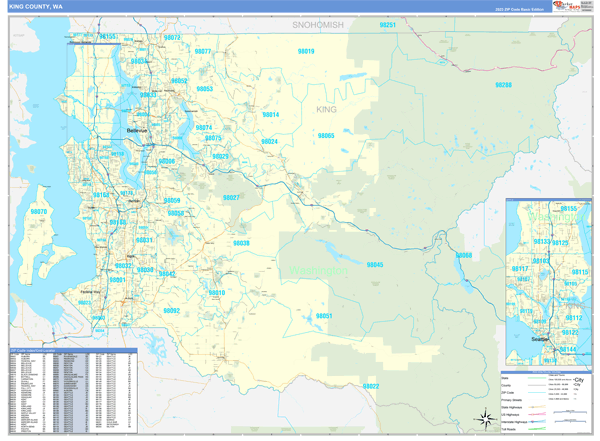Image resolution: width=600 pixels, height=441 pixels.
Task: Click the largest City size legend symbol
Action: click(579, 380)
